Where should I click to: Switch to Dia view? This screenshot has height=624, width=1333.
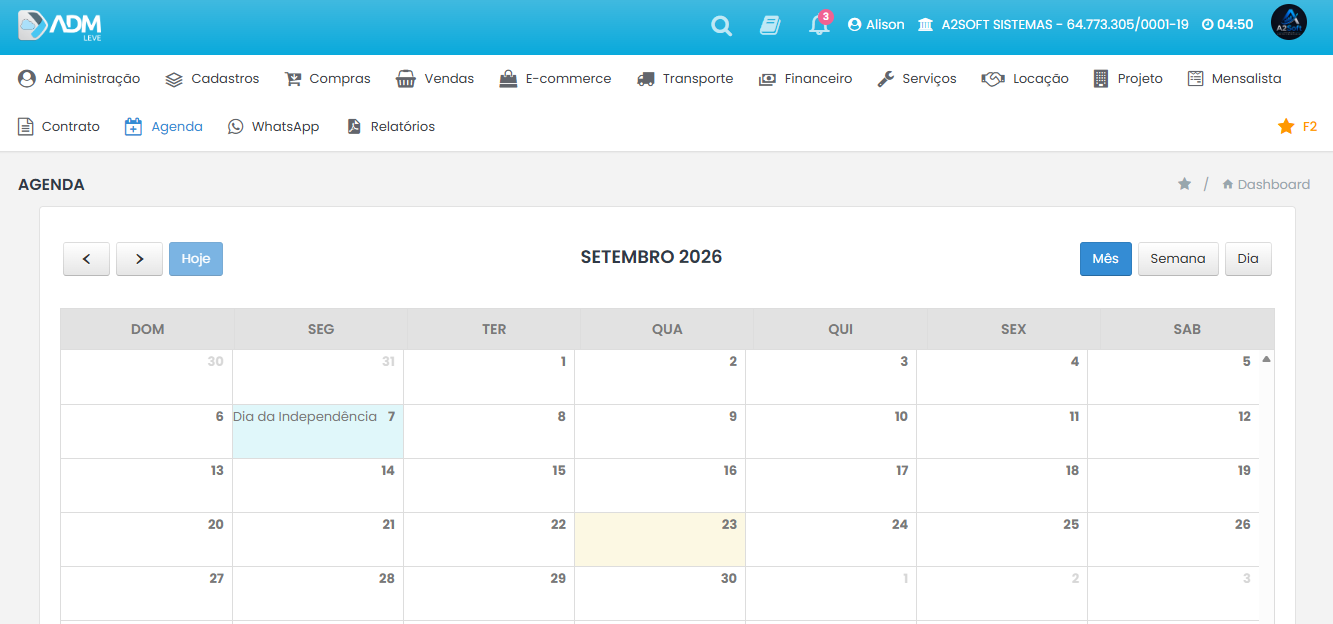(x=1248, y=259)
